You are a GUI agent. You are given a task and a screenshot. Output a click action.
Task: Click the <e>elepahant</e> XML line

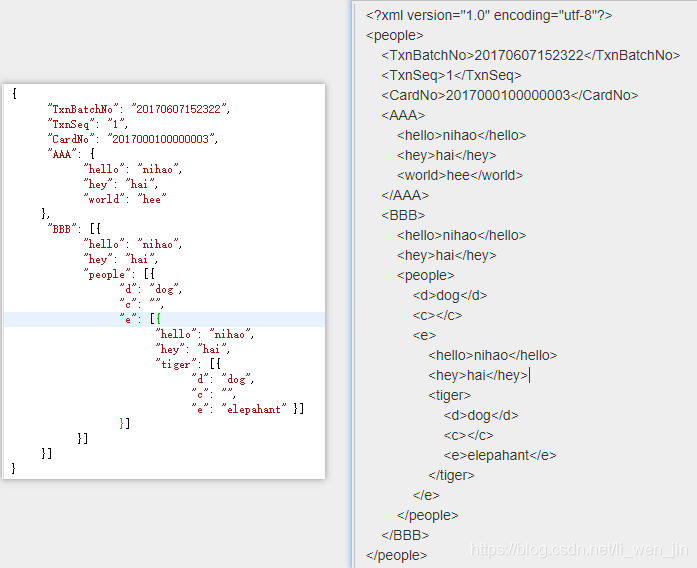pyautogui.click(x=500, y=455)
